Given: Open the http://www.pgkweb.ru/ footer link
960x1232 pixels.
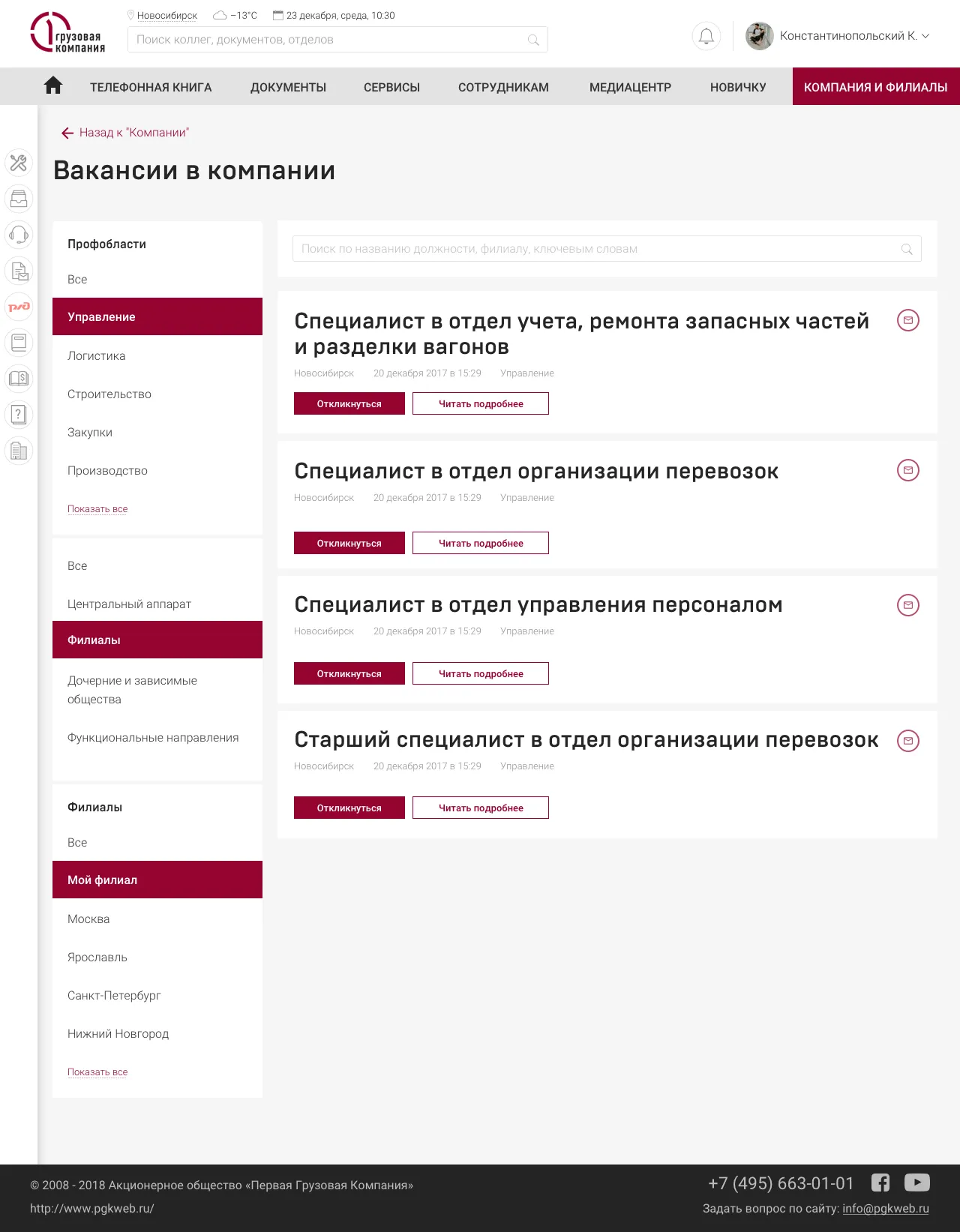Looking at the screenshot, I should click(x=92, y=1208).
